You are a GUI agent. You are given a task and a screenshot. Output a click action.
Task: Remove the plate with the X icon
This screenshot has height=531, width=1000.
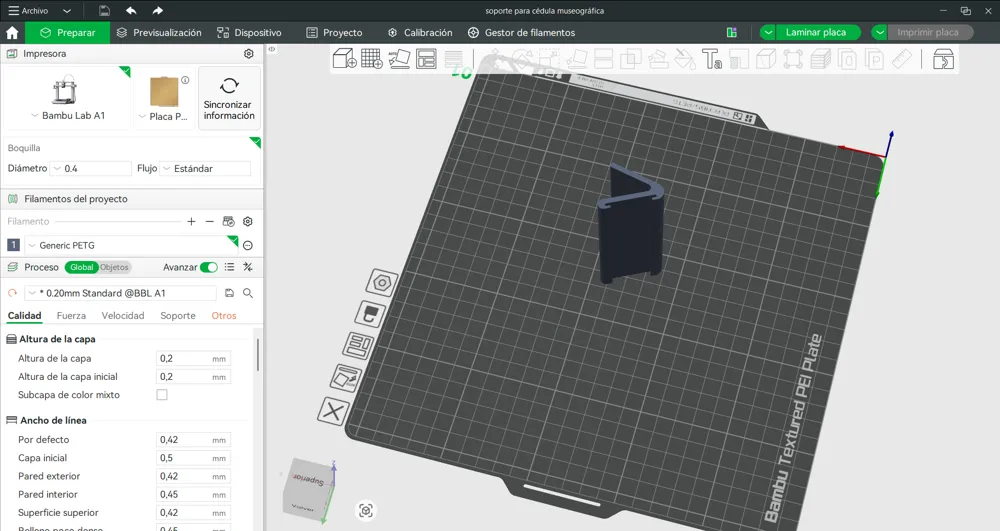pos(333,411)
